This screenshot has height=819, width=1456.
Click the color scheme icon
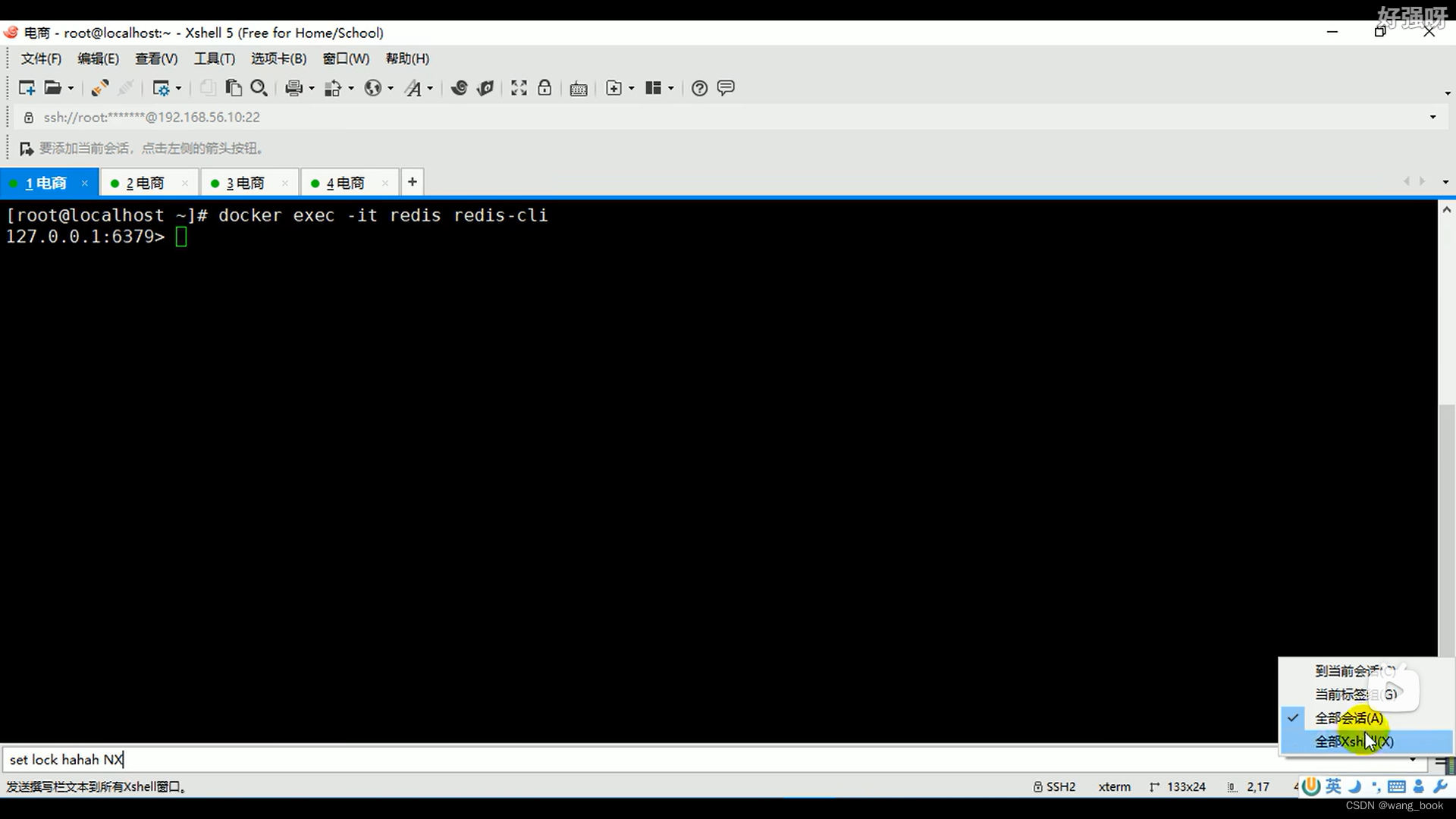pyautogui.click(x=333, y=88)
